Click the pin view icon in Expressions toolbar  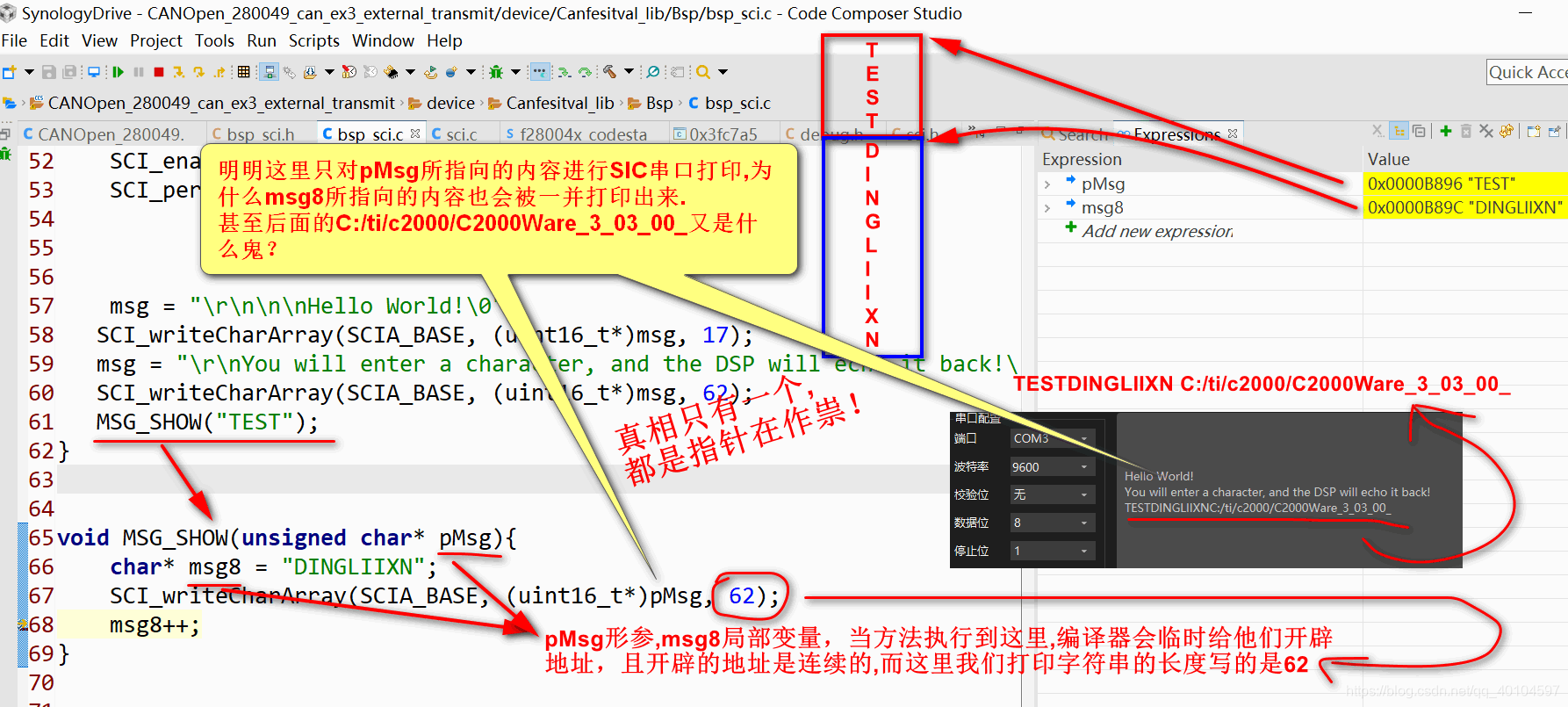[1555, 131]
